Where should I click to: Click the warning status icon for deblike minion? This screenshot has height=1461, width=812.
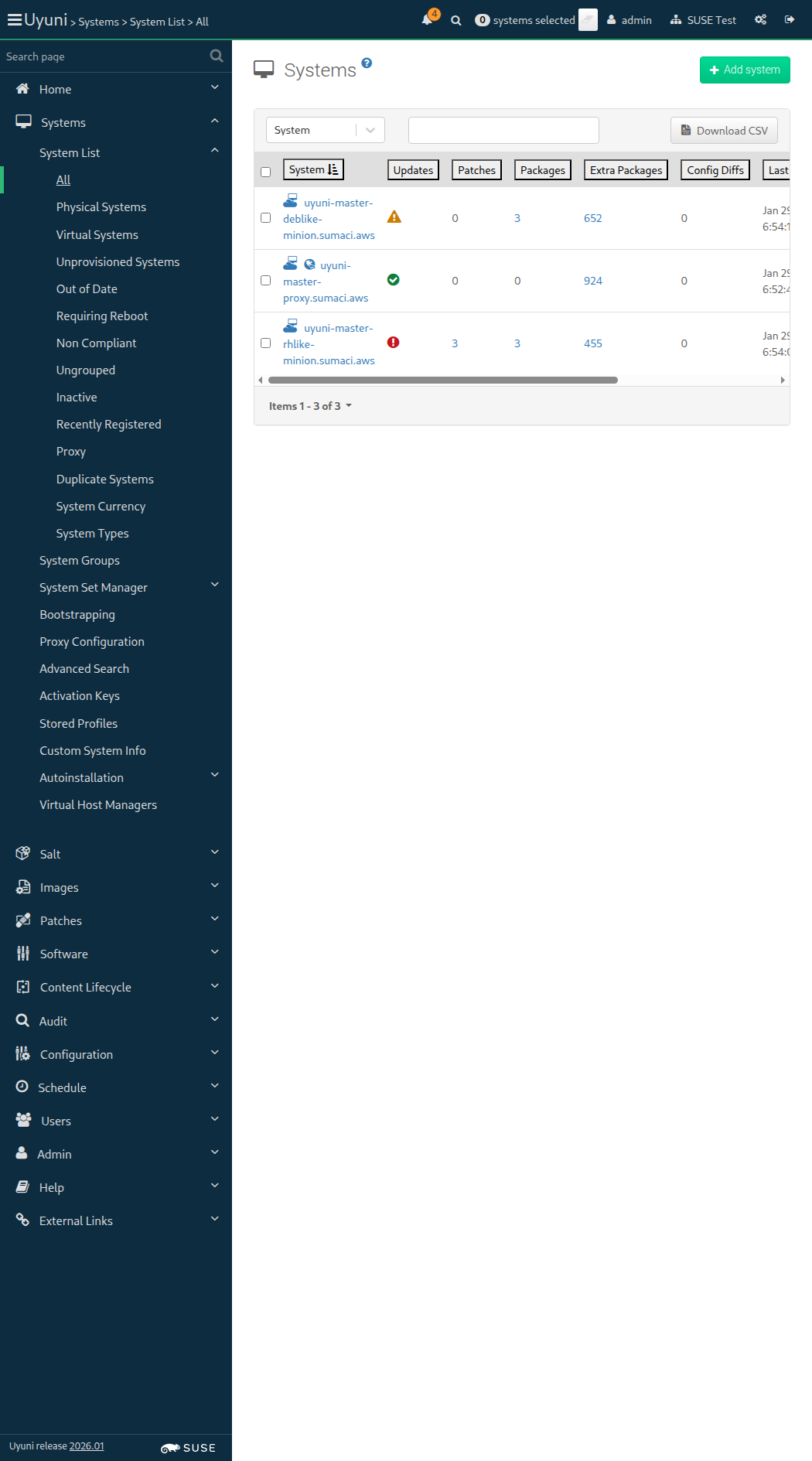tap(394, 217)
